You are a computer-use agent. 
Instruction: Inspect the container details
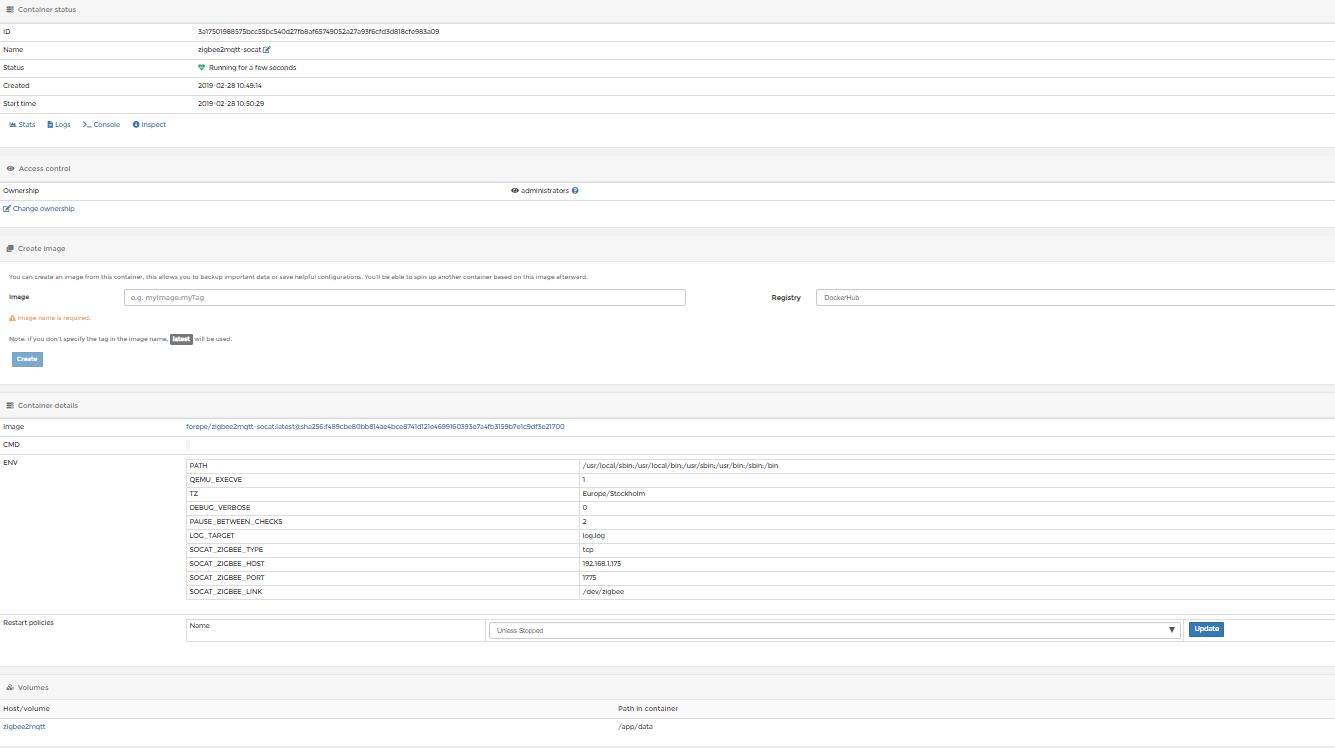pyautogui.click(x=148, y=124)
